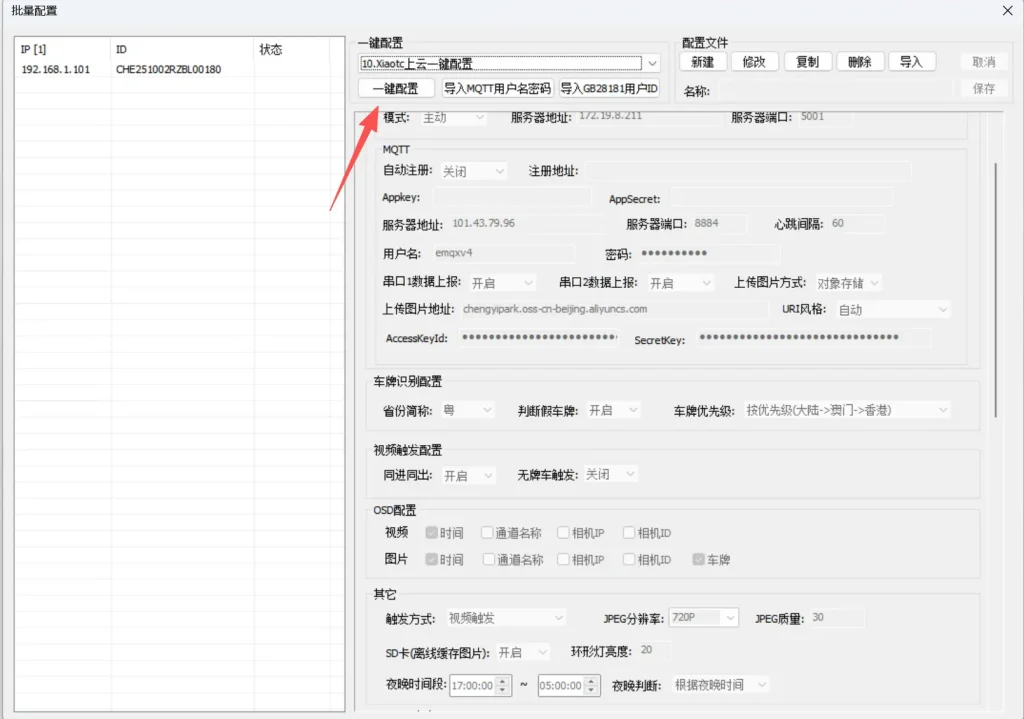
Task: Click the ID column header
Action: 180,49
